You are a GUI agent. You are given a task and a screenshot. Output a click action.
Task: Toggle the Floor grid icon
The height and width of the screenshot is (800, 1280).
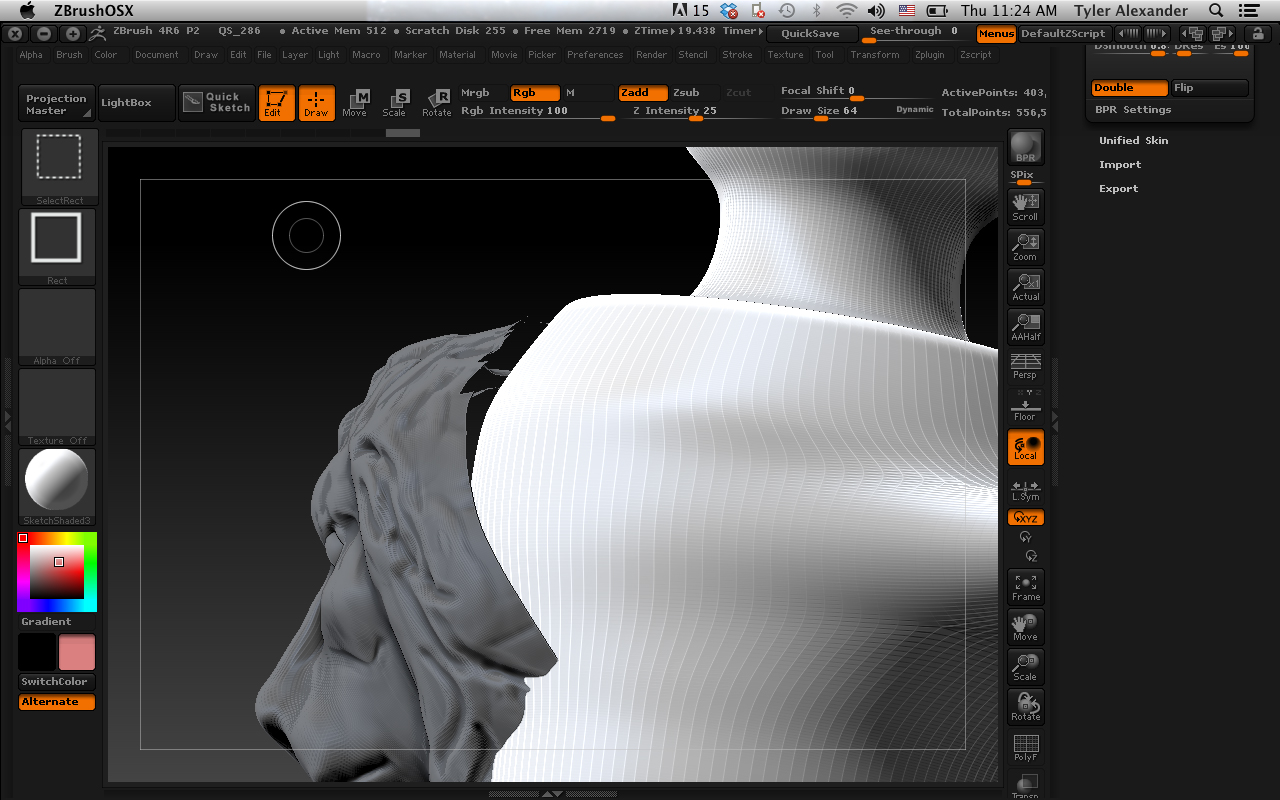1024,407
